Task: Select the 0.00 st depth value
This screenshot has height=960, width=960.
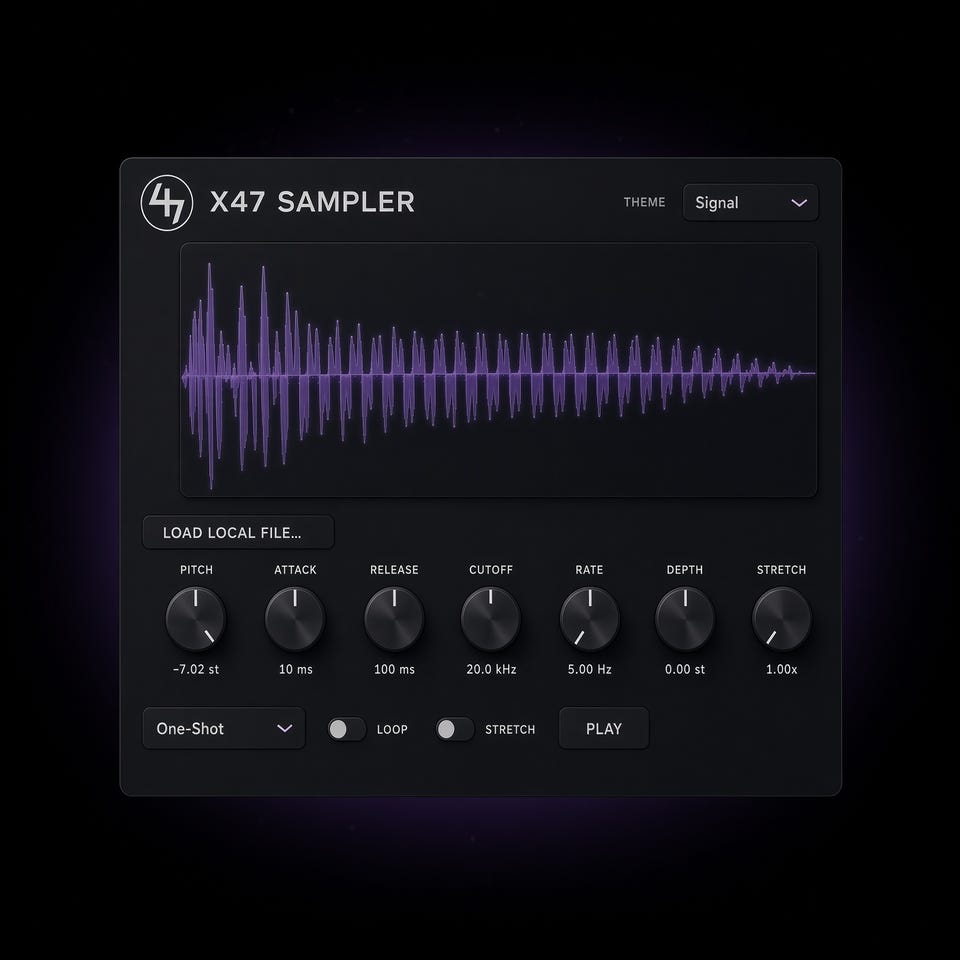Action: pyautogui.click(x=685, y=669)
